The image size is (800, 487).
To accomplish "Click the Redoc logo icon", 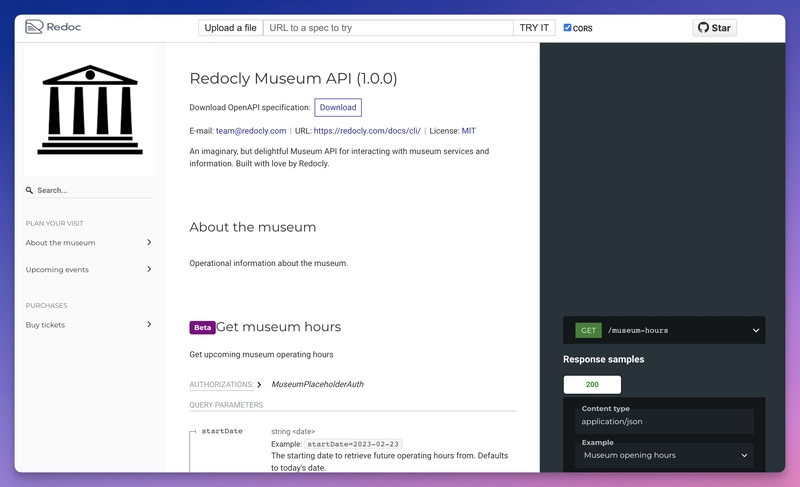I will pos(34,27).
